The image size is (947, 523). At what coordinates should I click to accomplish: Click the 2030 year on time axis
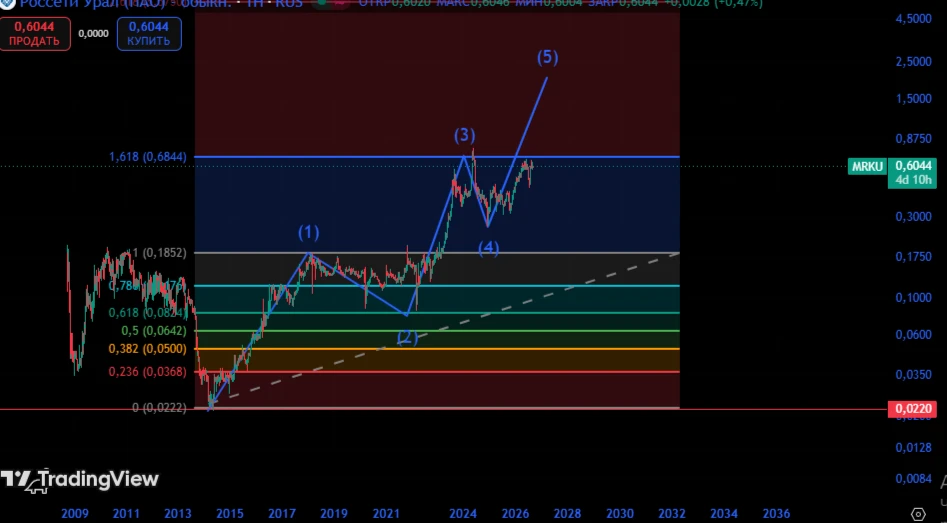[x=620, y=514]
